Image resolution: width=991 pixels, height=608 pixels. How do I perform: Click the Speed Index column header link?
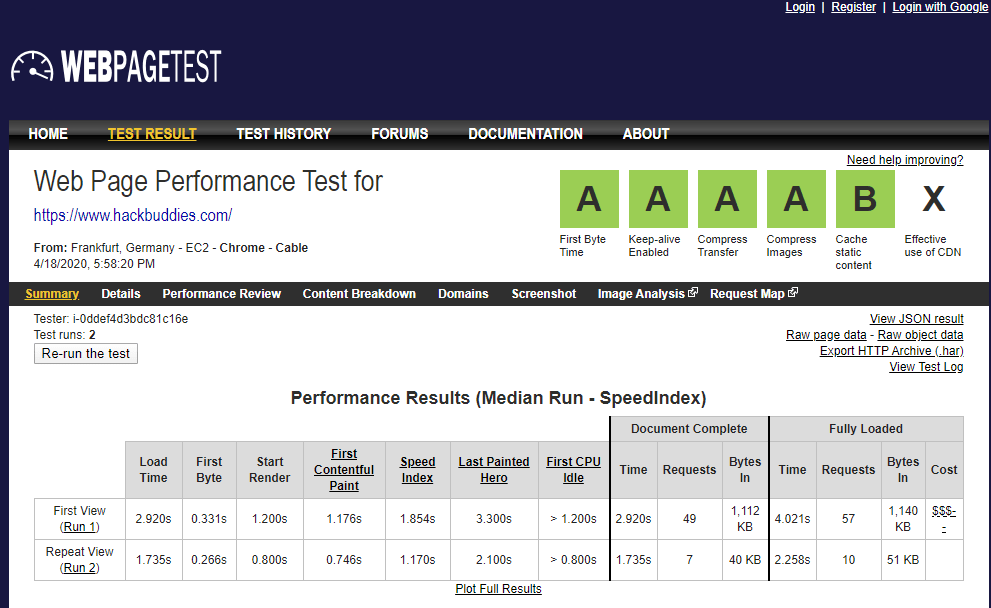pyautogui.click(x=418, y=470)
